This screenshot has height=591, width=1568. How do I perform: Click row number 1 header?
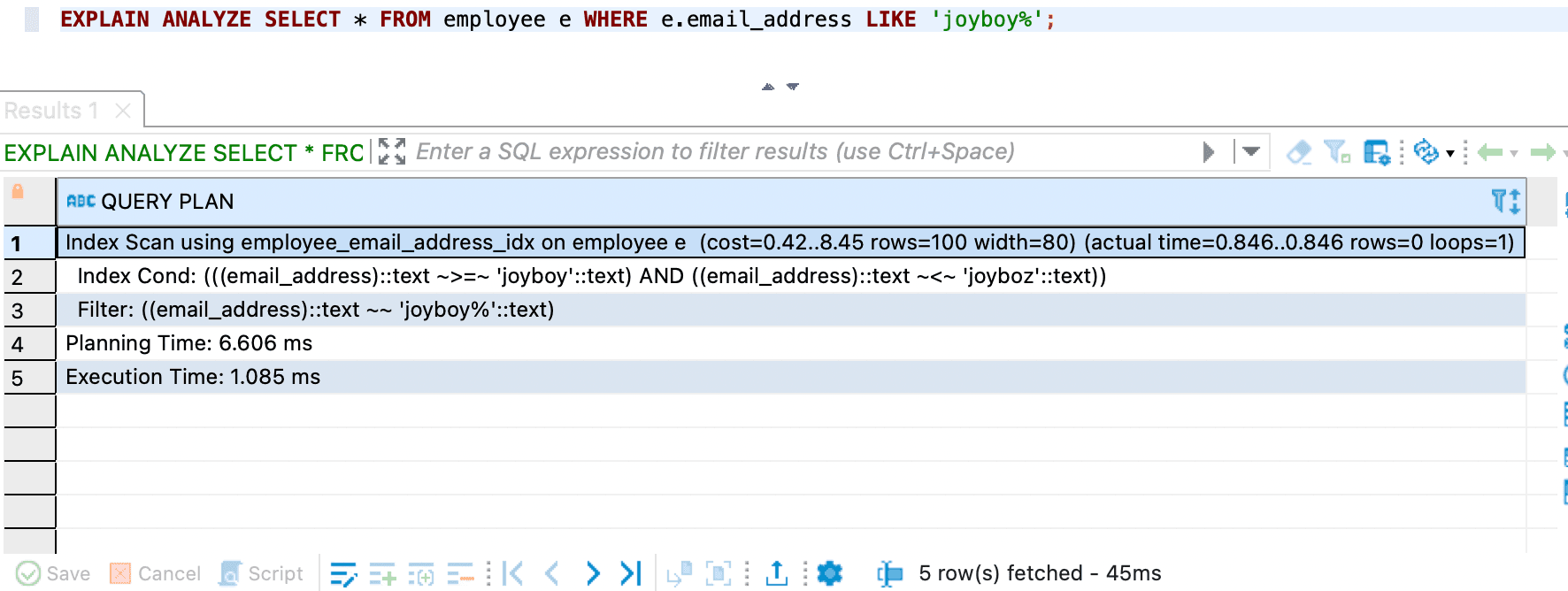[29, 243]
